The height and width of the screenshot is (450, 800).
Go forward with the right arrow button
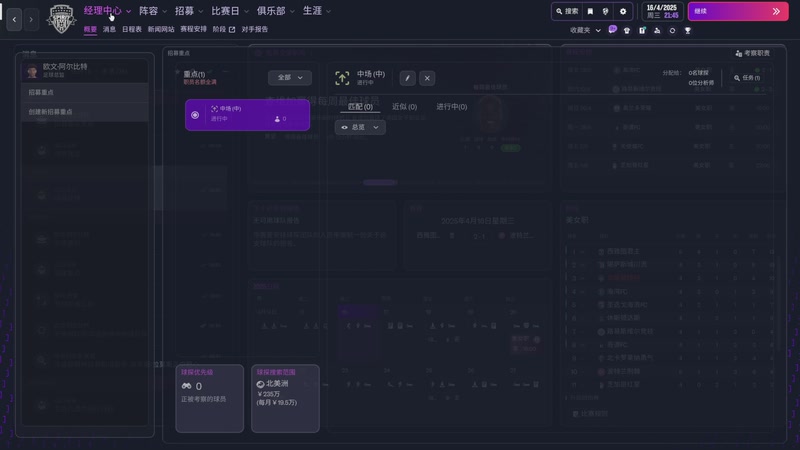click(31, 20)
